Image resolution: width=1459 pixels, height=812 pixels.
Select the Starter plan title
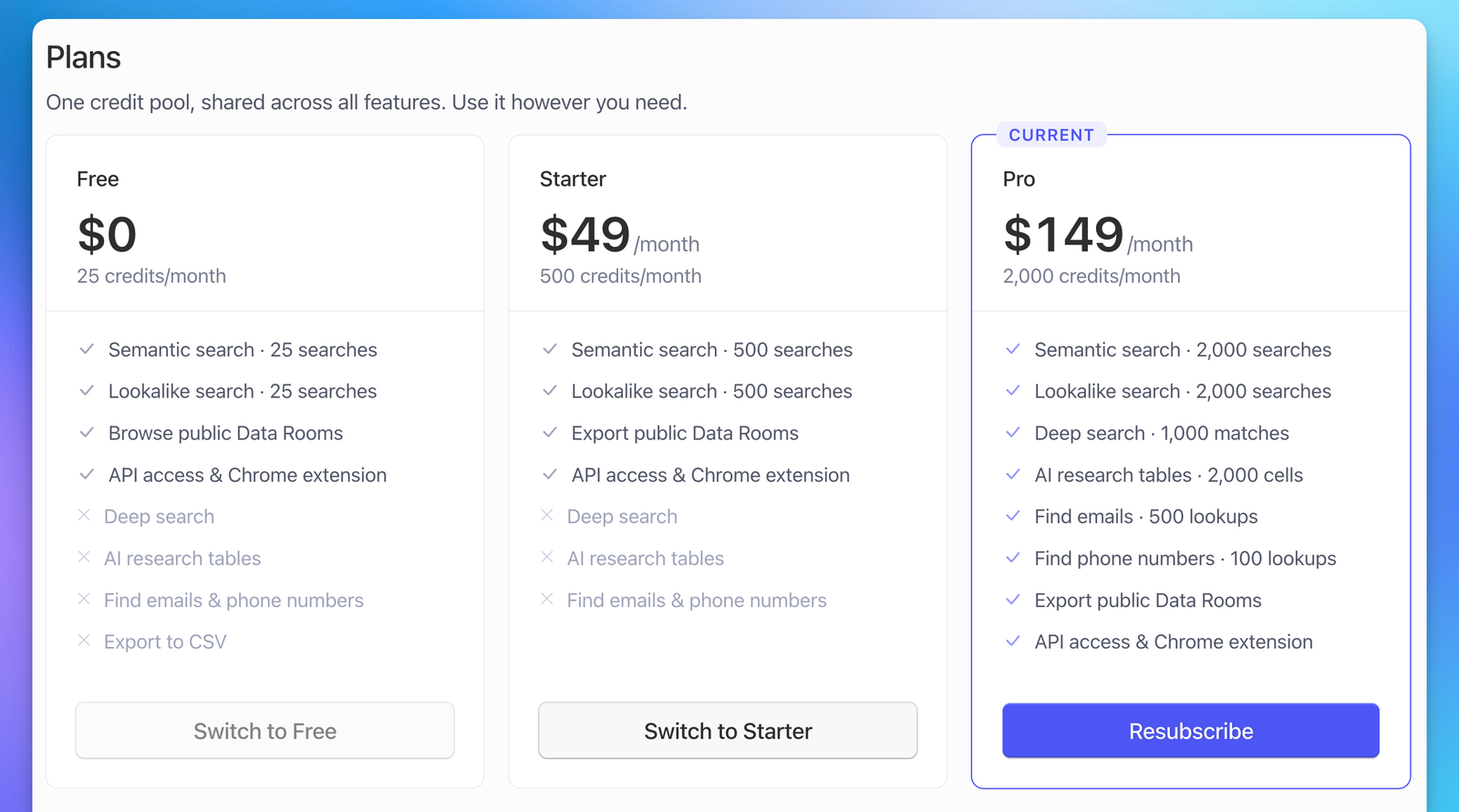[x=573, y=179]
